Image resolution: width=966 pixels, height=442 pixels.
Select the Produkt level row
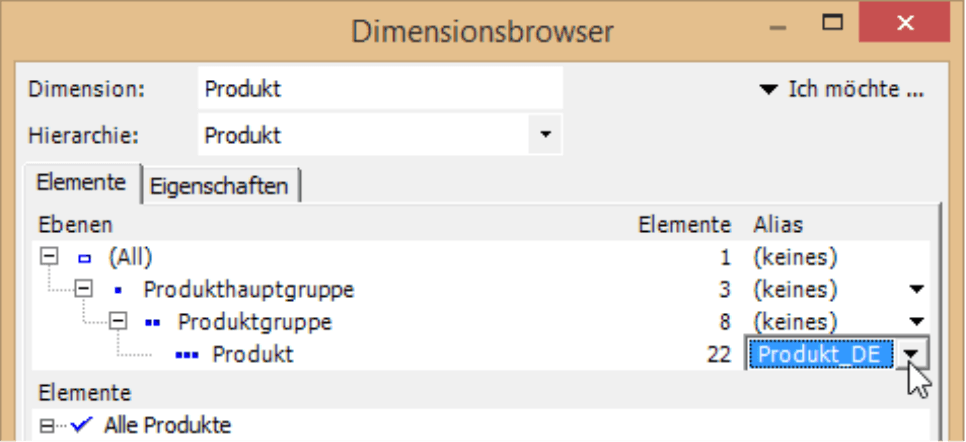pos(251,354)
